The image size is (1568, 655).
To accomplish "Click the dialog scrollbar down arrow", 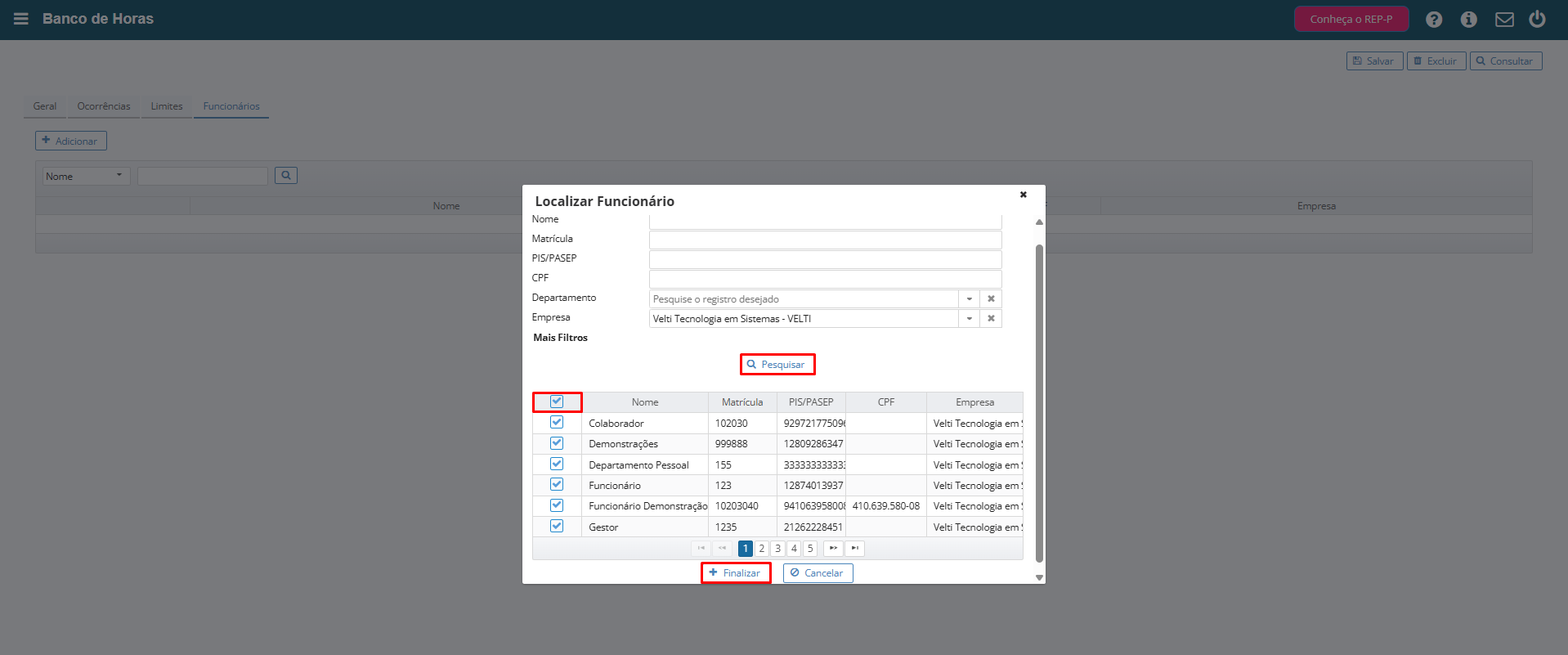I will click(1039, 577).
